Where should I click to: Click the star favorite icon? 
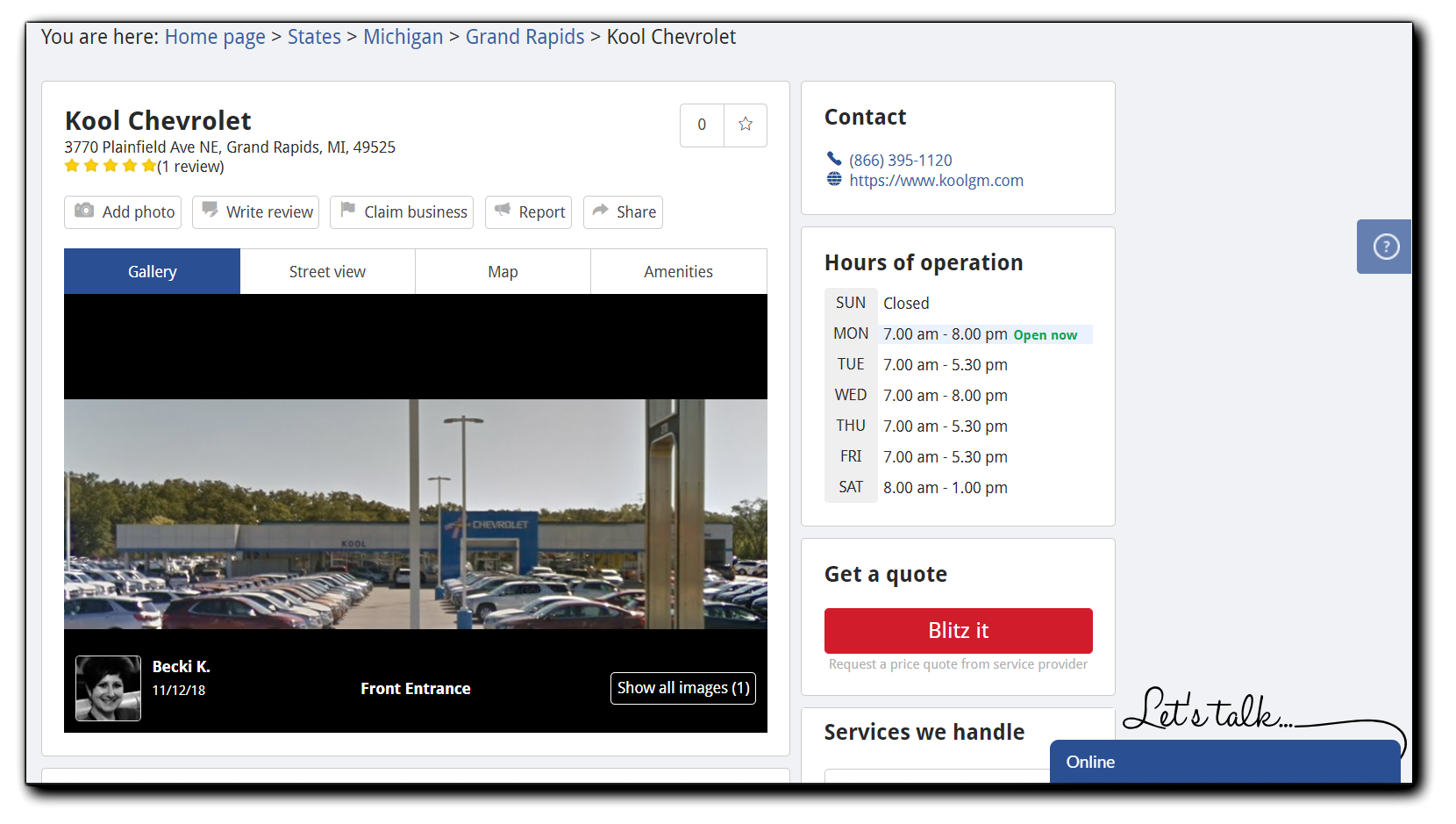pos(746,125)
